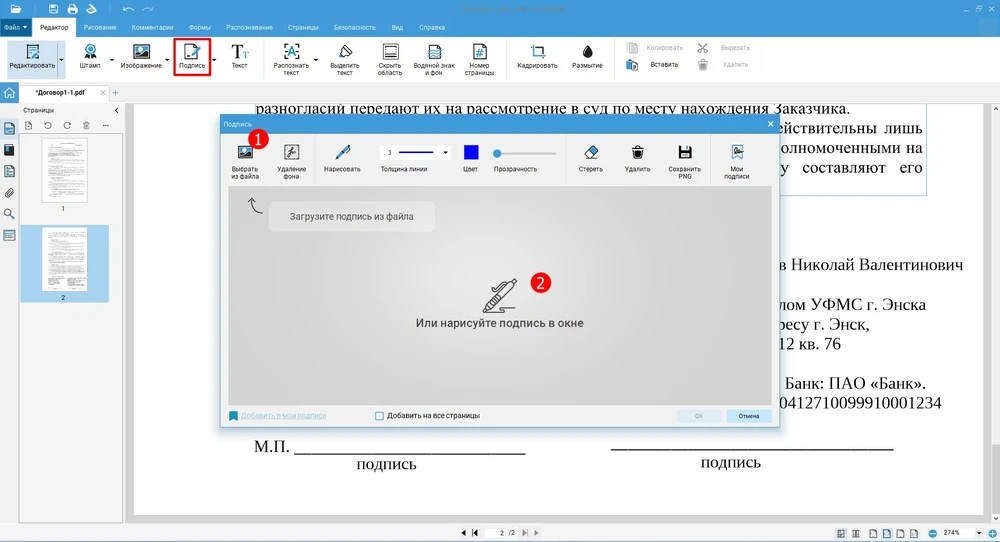Enable Добавить на все страницы checkbox
The image size is (1000, 542).
[x=379, y=416]
